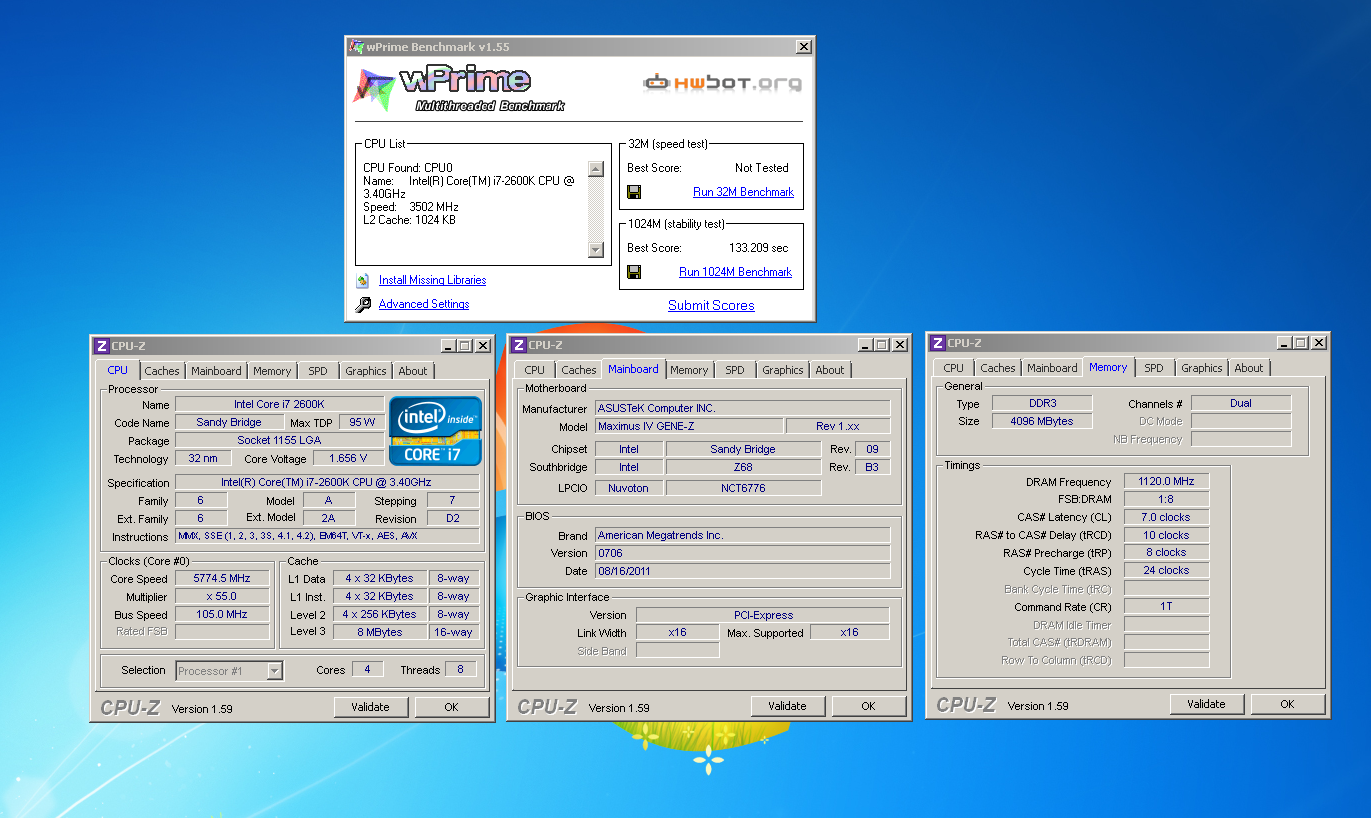
Task: Click the wPrime title bar app icon
Action: [x=356, y=47]
